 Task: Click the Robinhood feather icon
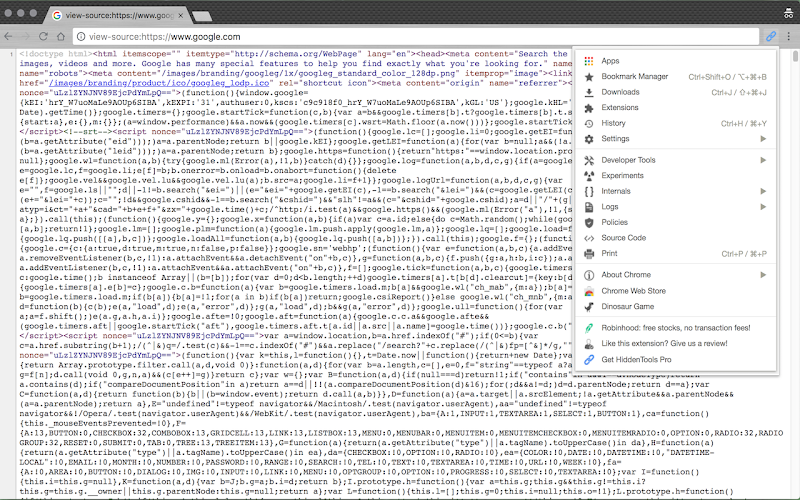point(589,328)
